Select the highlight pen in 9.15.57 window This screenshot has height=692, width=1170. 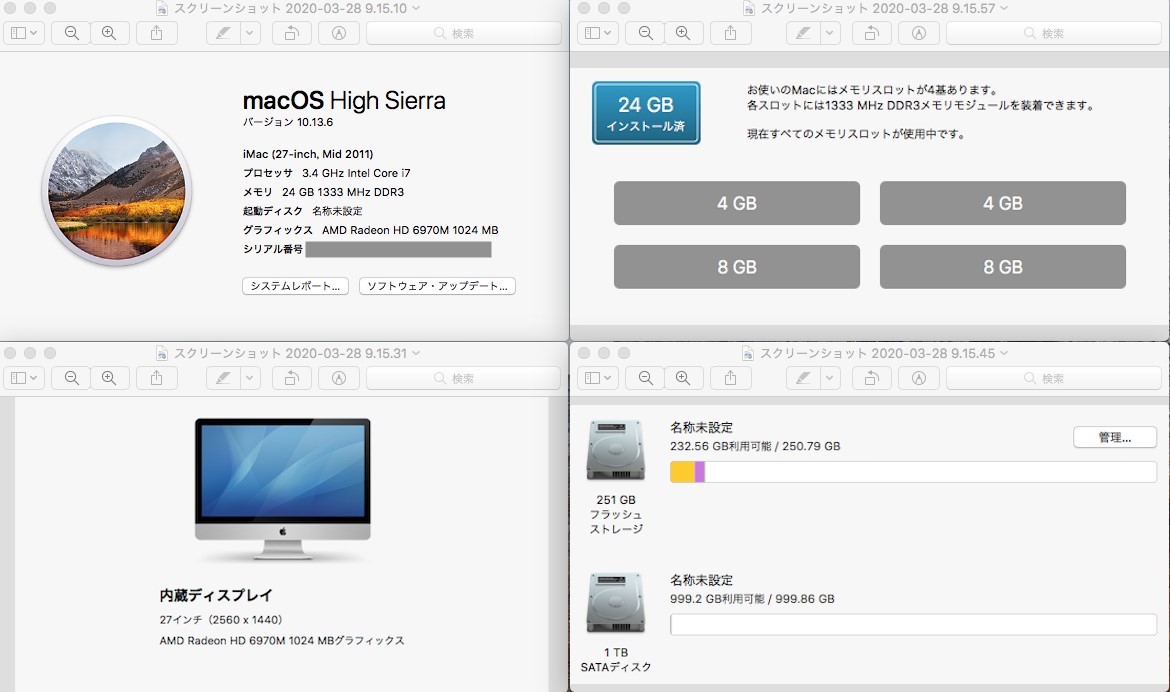[803, 33]
